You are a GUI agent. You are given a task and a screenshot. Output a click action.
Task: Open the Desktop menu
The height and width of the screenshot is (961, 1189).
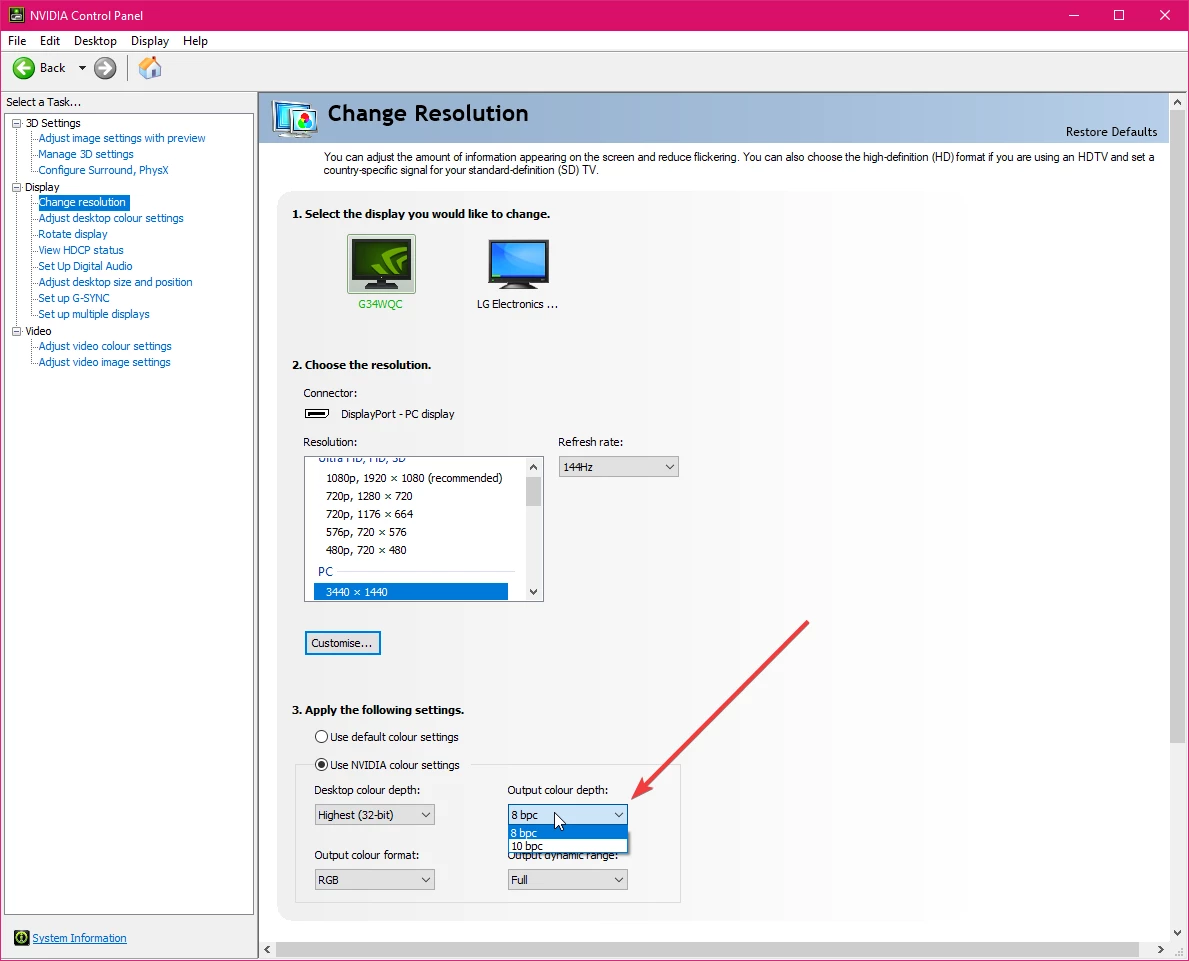[96, 41]
